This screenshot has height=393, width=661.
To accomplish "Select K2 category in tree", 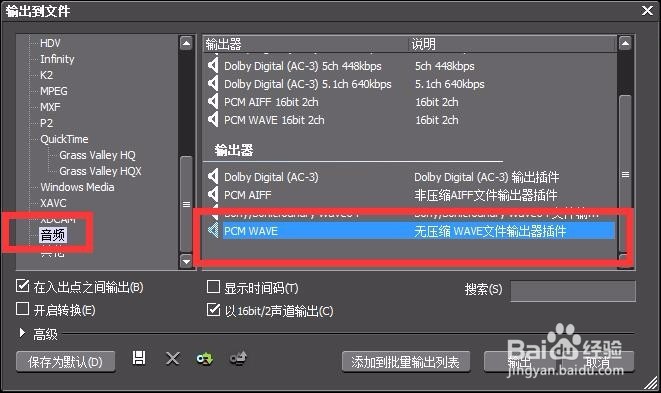I will pos(46,75).
